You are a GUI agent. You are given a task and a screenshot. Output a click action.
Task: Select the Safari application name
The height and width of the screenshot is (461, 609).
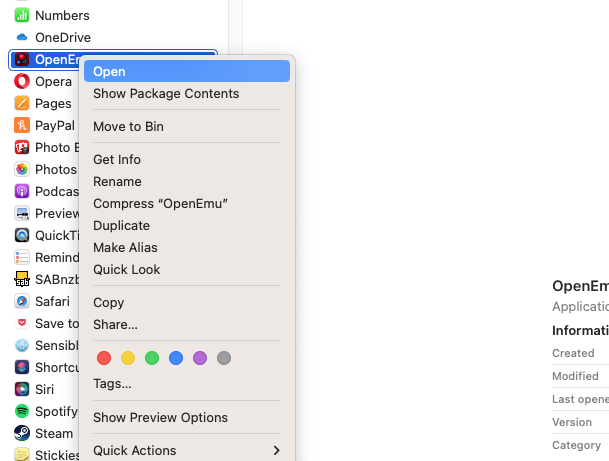[52, 301]
